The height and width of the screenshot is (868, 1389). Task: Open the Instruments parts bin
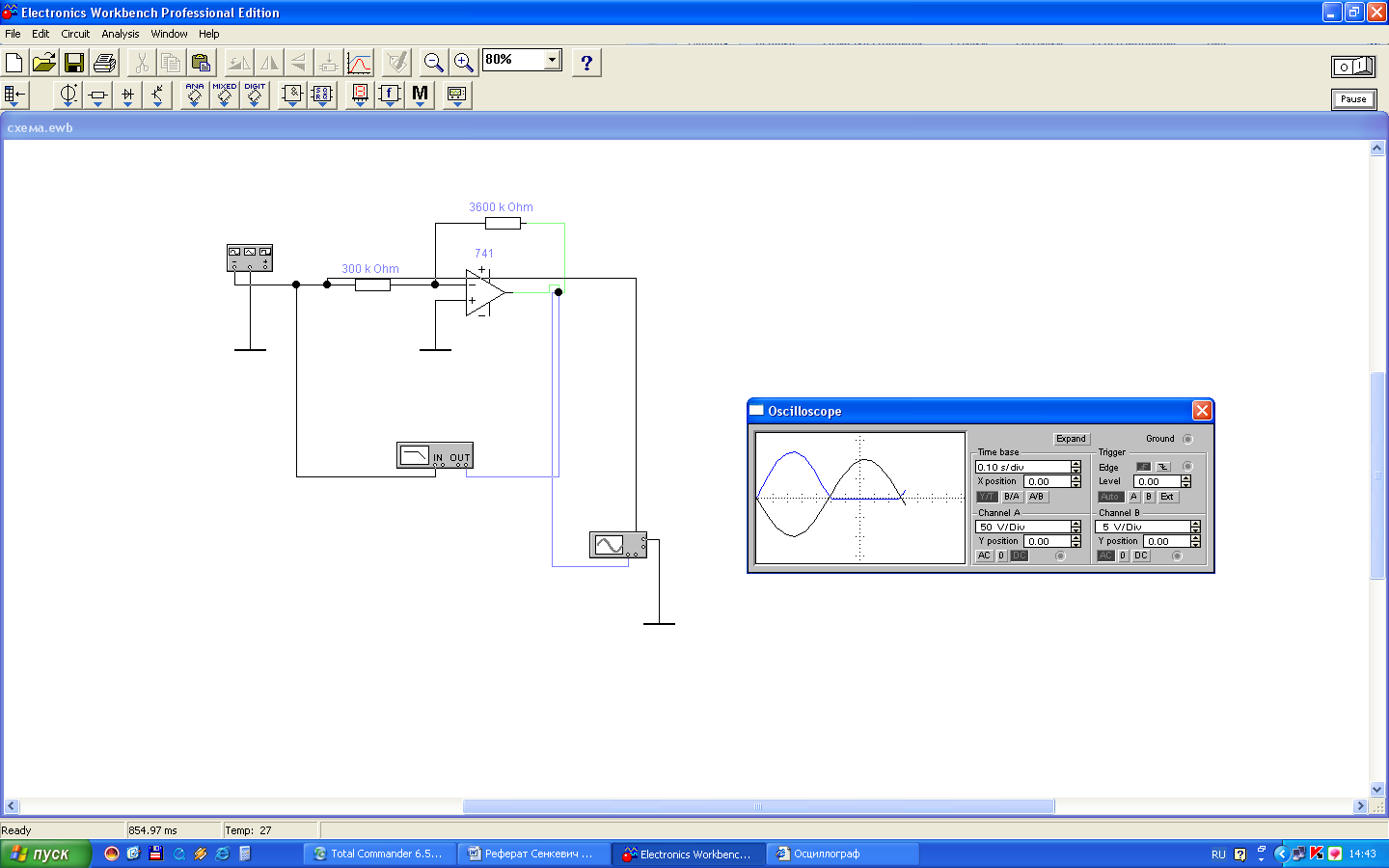(457, 95)
